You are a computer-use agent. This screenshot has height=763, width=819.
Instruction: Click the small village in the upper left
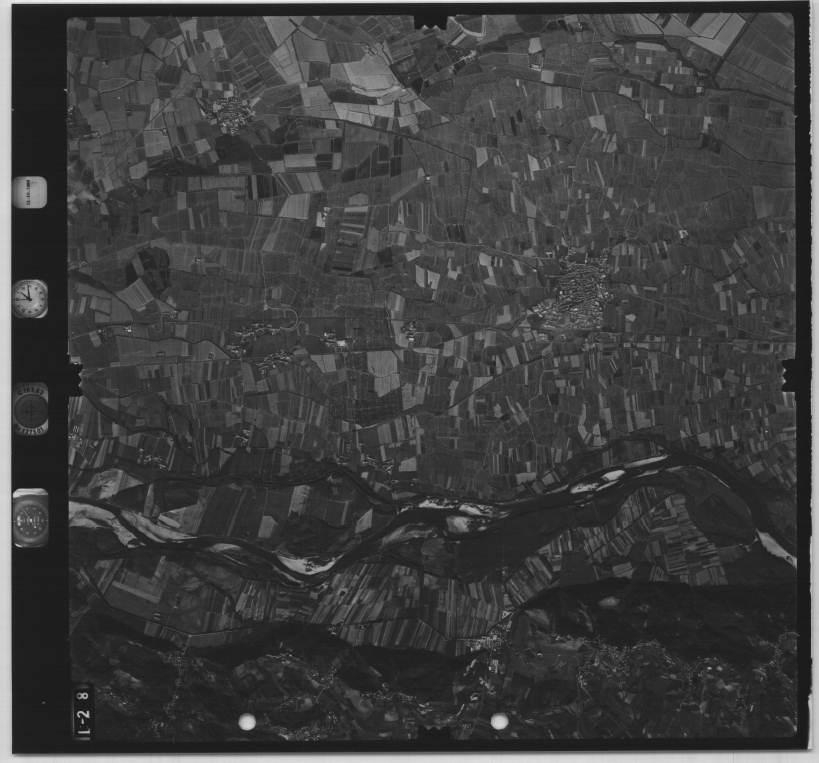click(231, 113)
